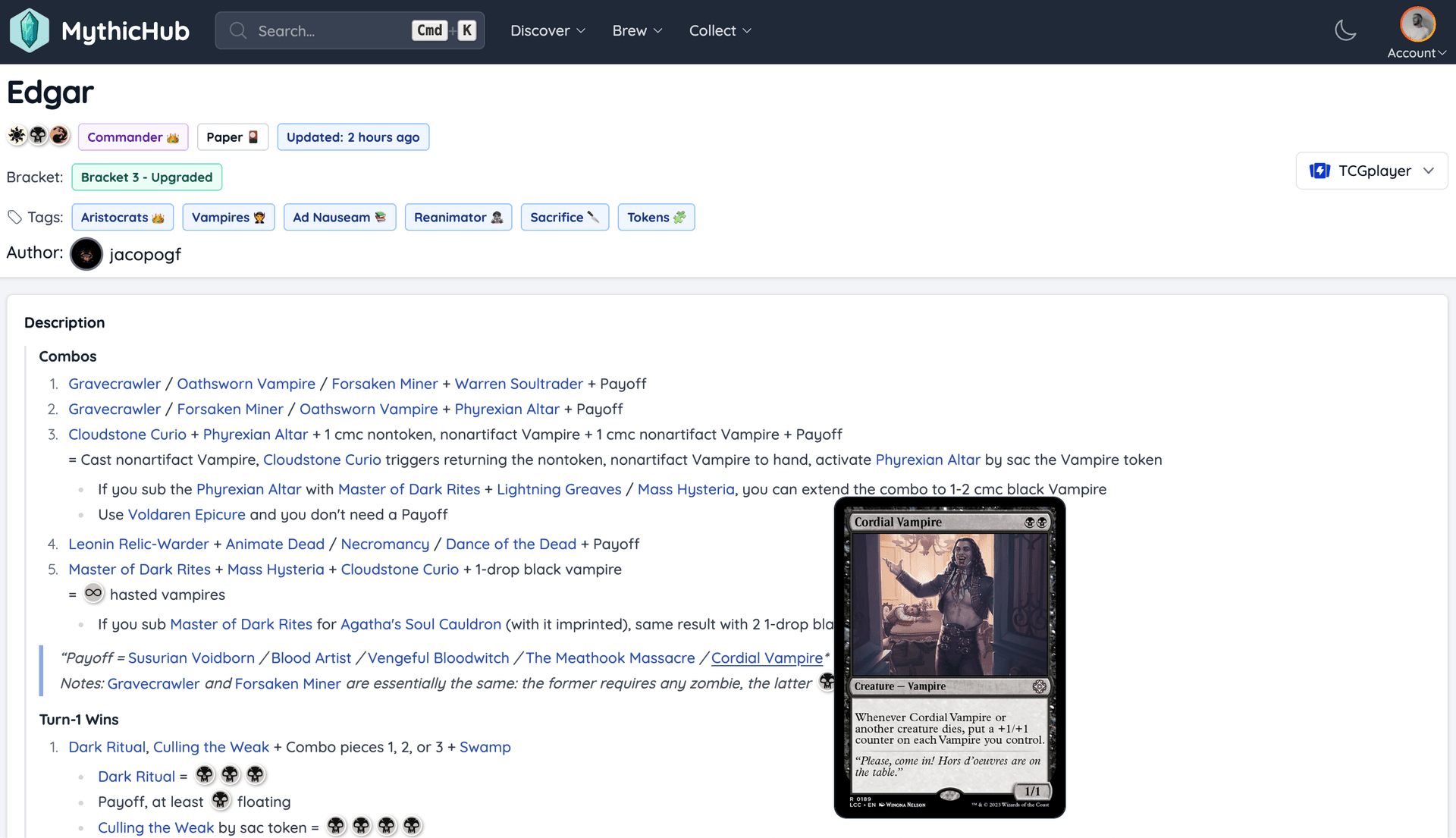Open Oathsworn Vampire link in combo 1
1456x838 pixels.
(x=246, y=384)
